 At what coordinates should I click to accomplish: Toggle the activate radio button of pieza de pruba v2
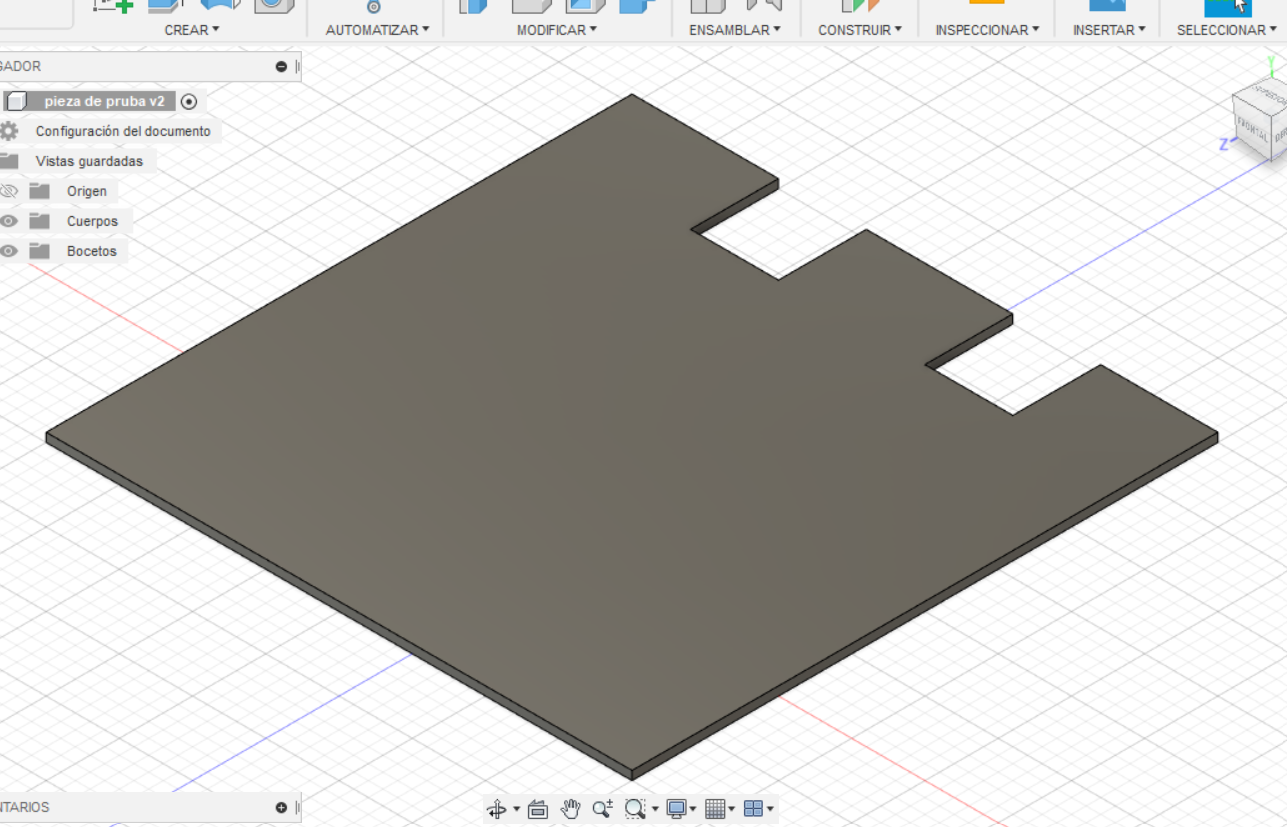pyautogui.click(x=189, y=101)
